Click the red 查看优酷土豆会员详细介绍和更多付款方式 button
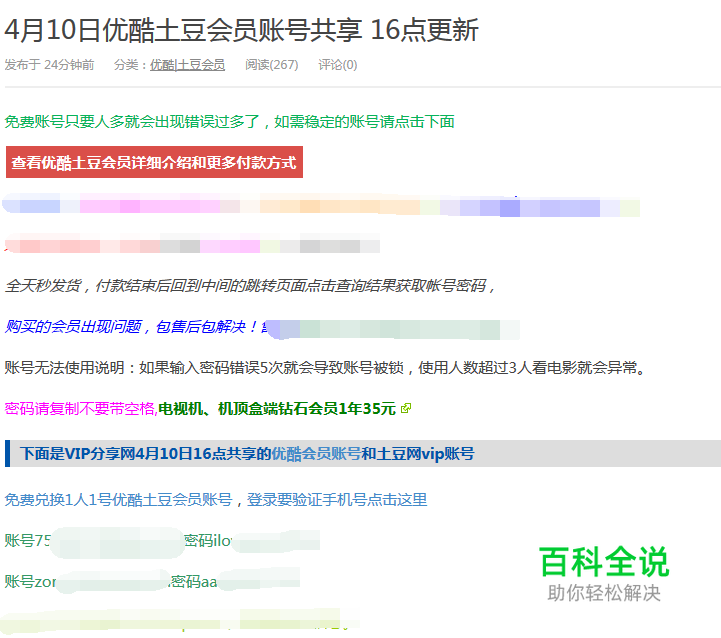721x638 pixels. point(154,162)
